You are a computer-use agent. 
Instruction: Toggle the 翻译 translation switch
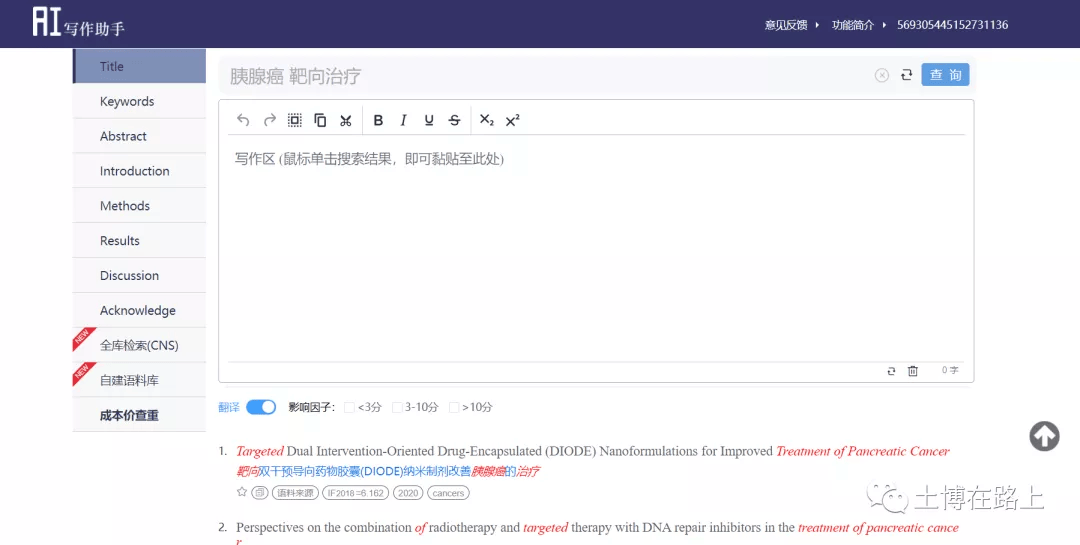(x=261, y=407)
